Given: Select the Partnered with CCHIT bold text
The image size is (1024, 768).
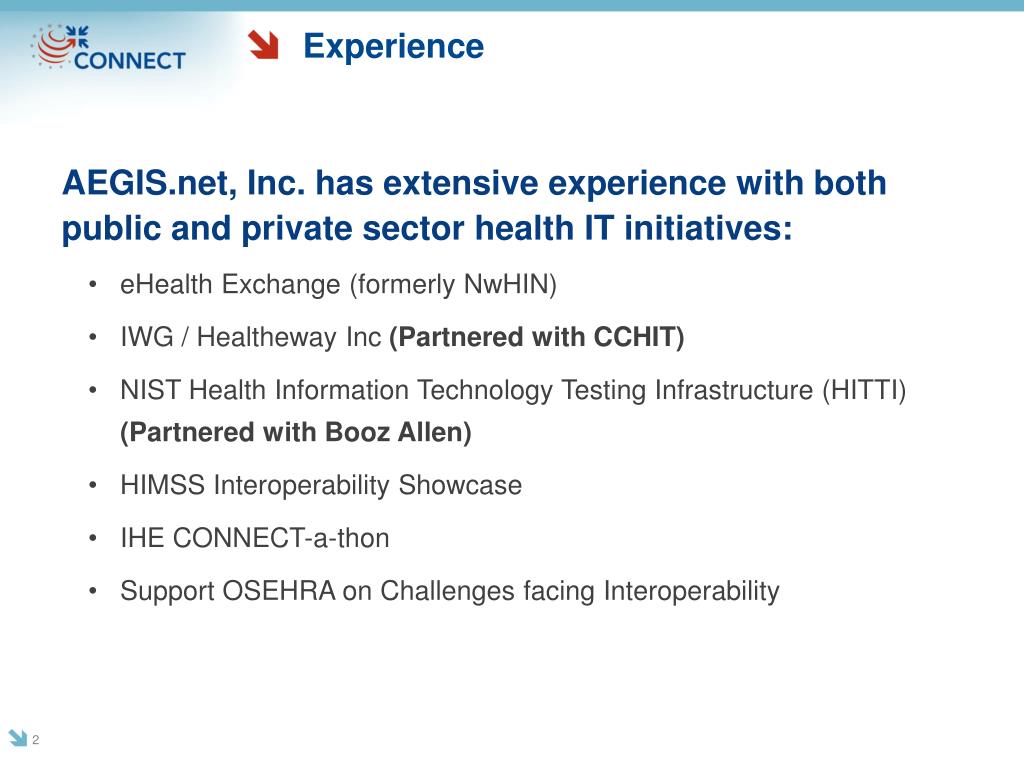Looking at the screenshot, I should (x=537, y=337).
